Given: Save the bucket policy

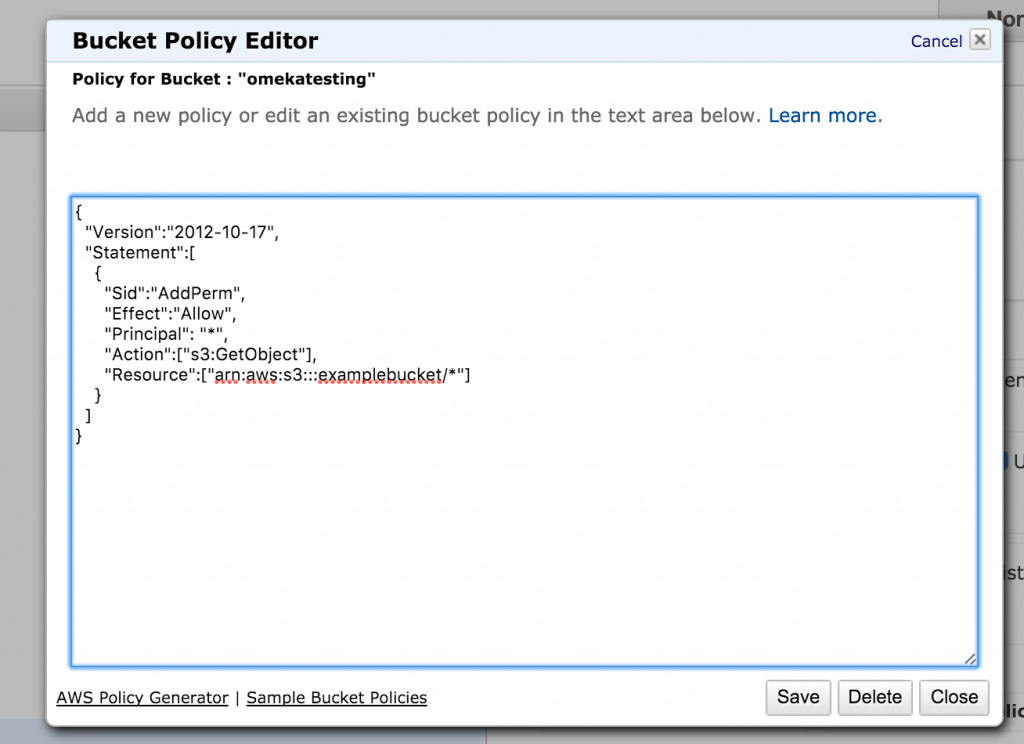Looking at the screenshot, I should click(x=798, y=697).
